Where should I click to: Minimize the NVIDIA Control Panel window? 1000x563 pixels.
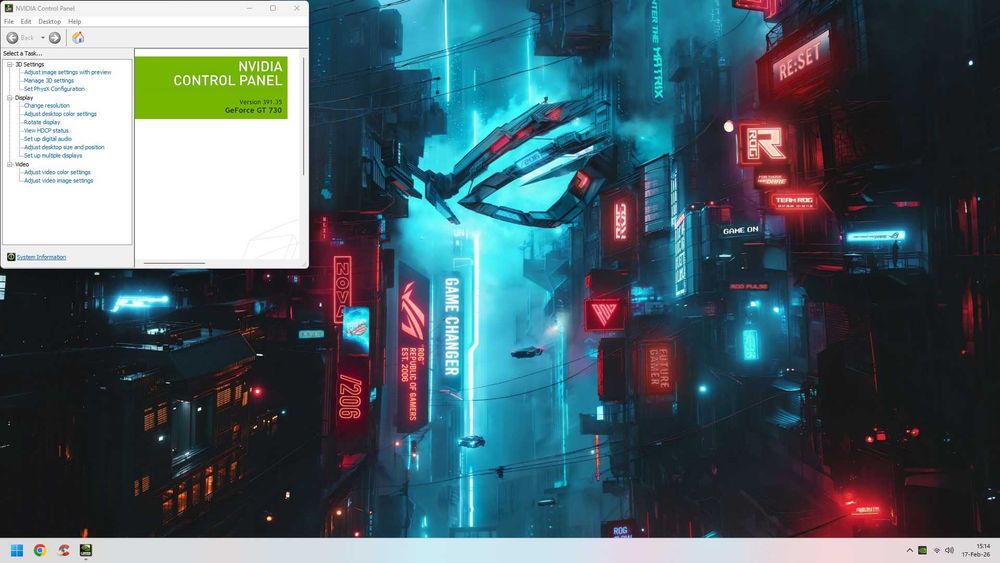pyautogui.click(x=249, y=8)
